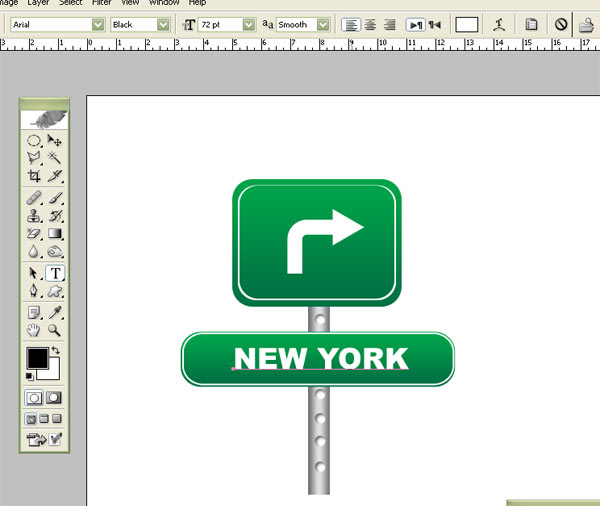The width and height of the screenshot is (600, 506).
Task: Cancel current text edits
Action: pyautogui.click(x=561, y=25)
